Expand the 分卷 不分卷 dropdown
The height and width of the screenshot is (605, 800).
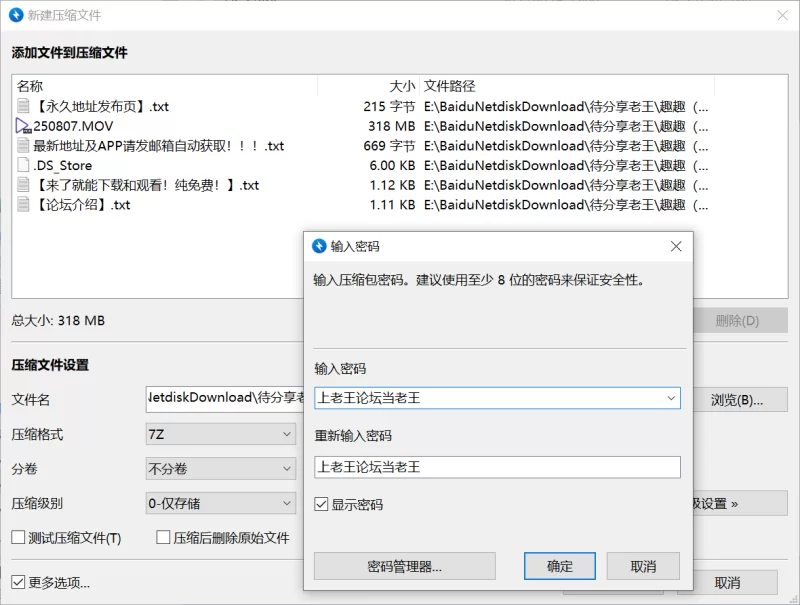click(x=286, y=468)
